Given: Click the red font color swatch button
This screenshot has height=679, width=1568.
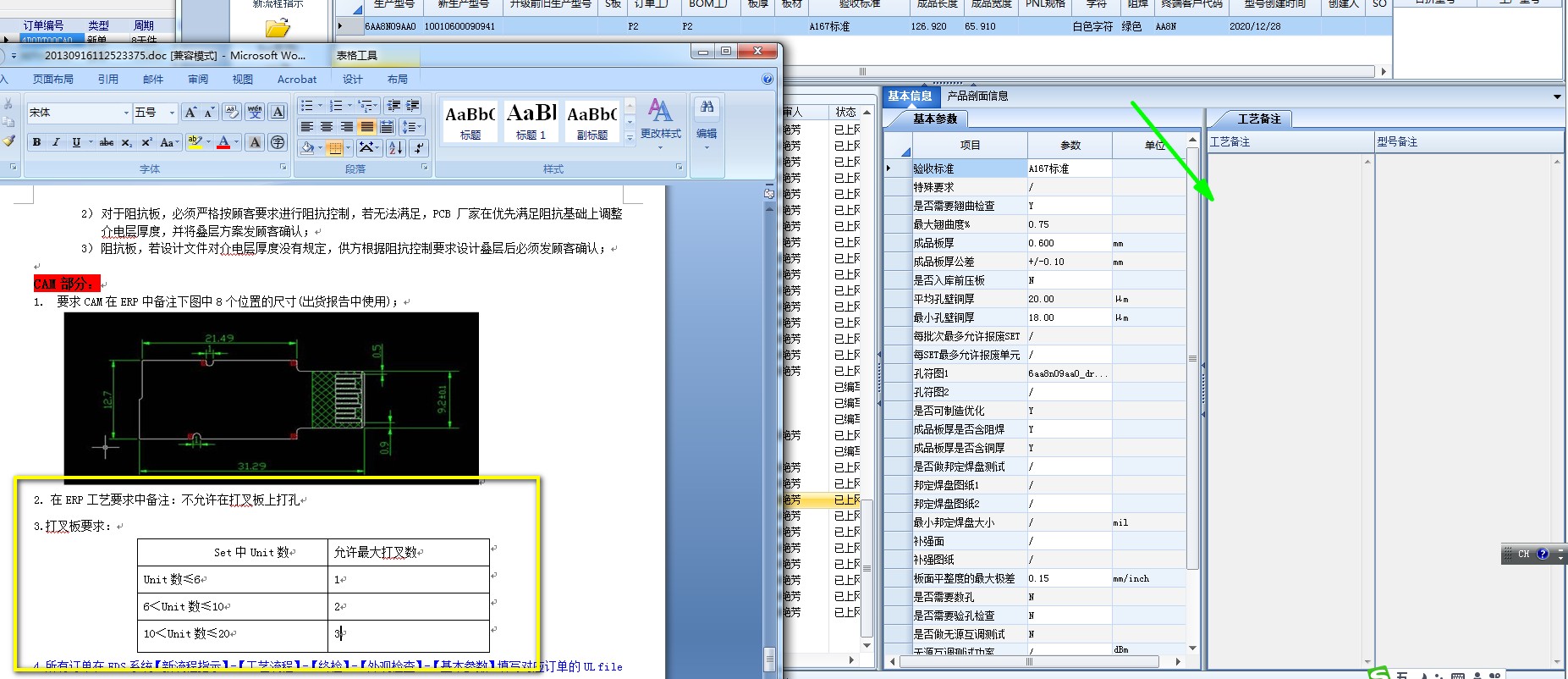Looking at the screenshot, I should [223, 142].
